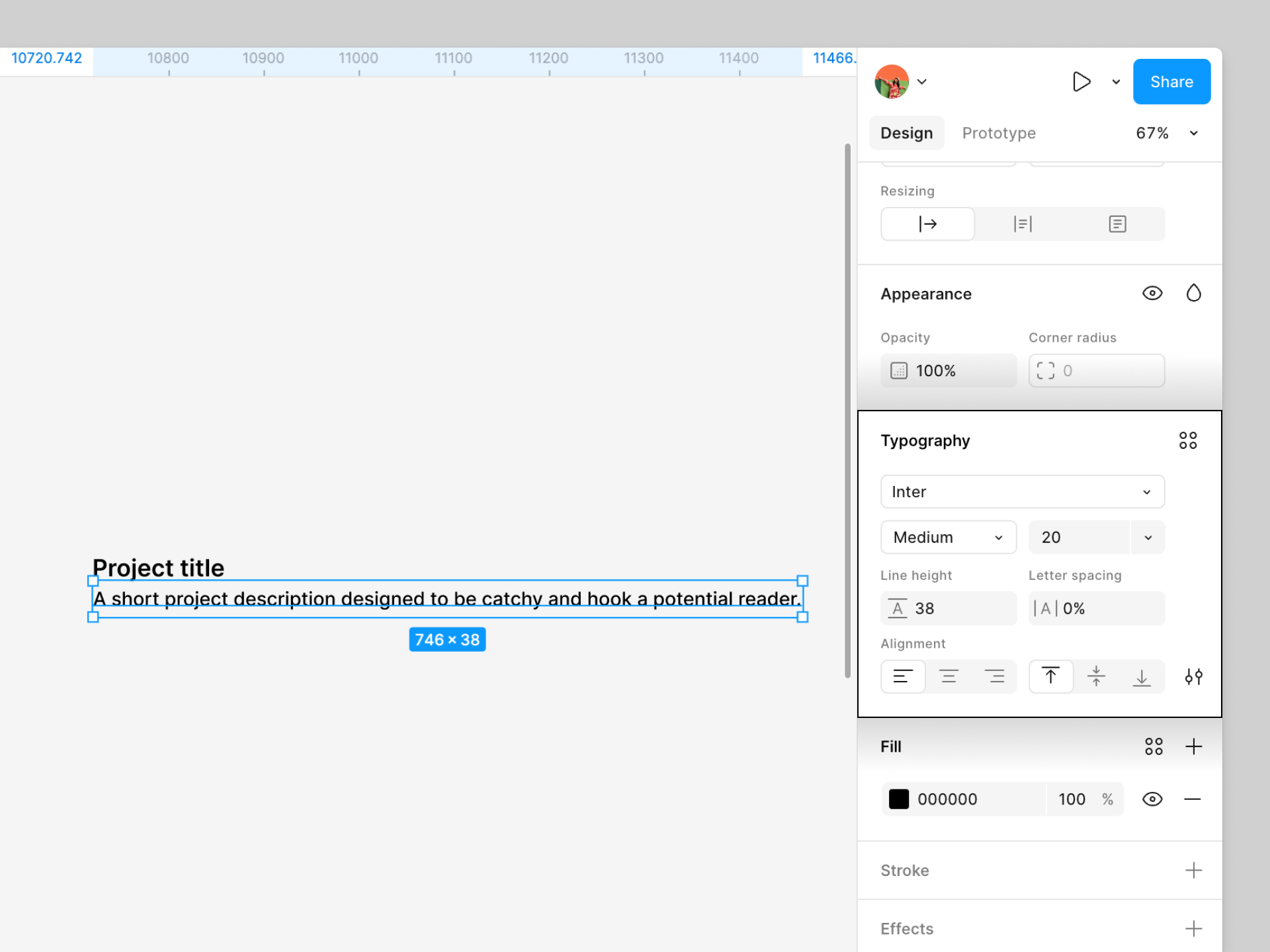Click the blend mode droplet icon

(1193, 293)
